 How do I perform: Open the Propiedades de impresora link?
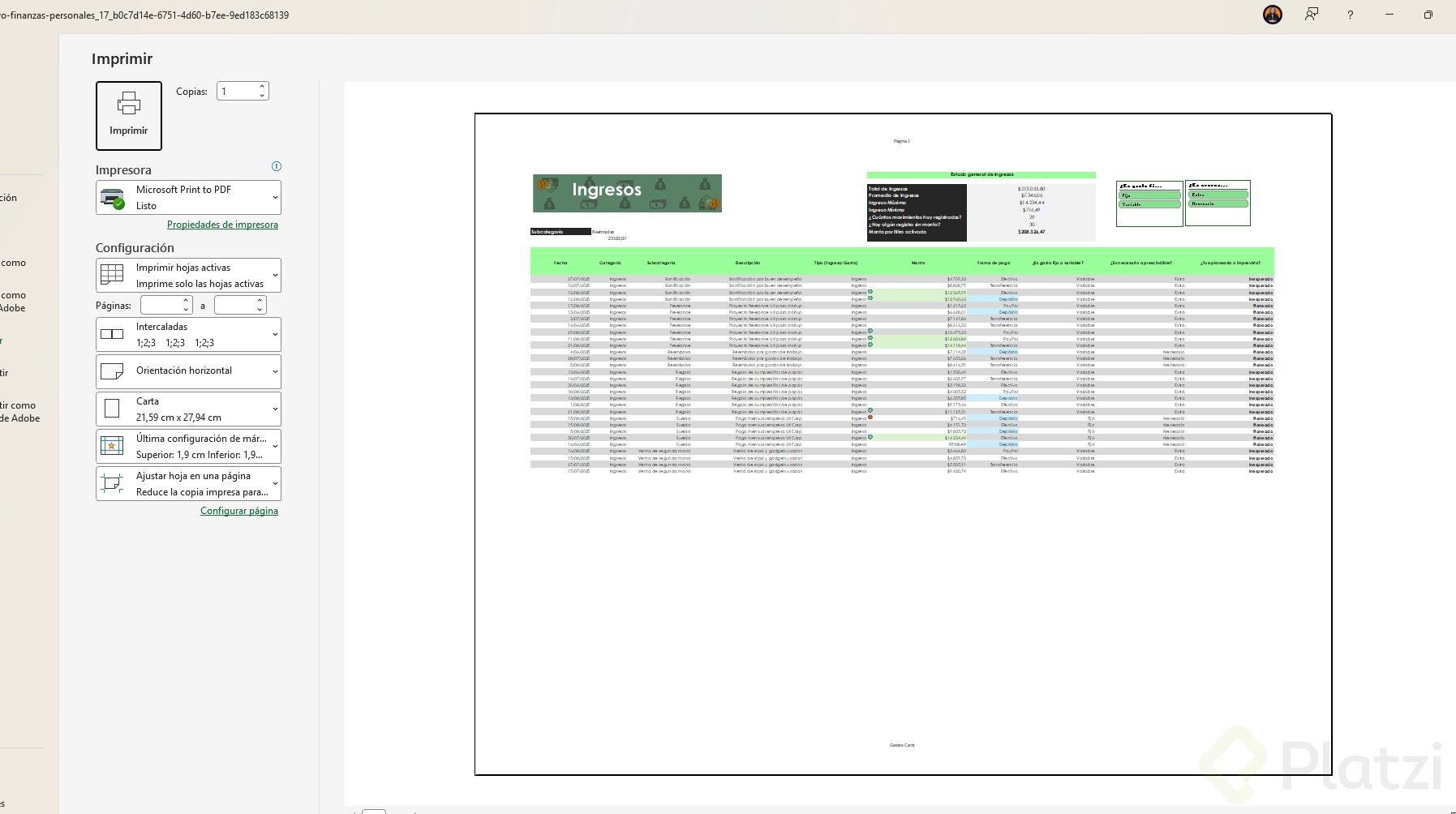222,225
